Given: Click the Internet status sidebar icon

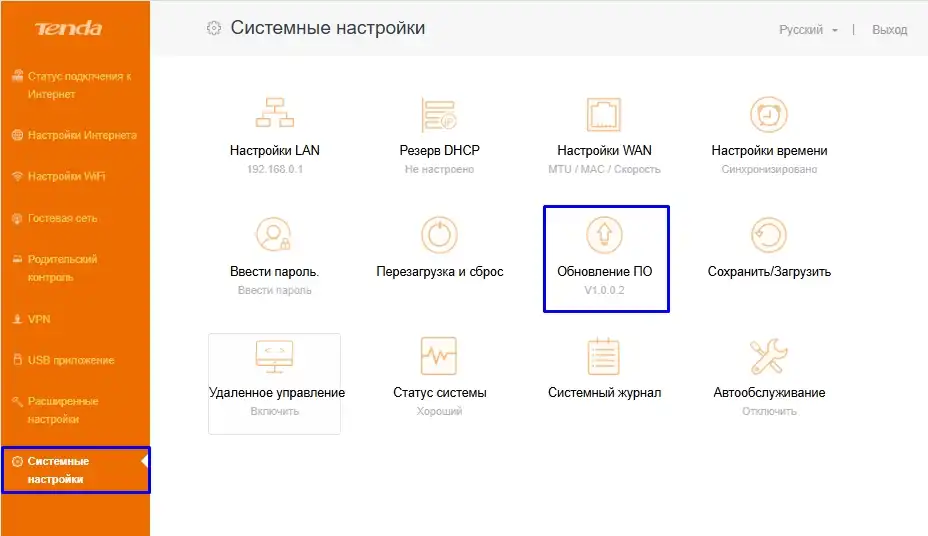Looking at the screenshot, I should pyautogui.click(x=17, y=75).
